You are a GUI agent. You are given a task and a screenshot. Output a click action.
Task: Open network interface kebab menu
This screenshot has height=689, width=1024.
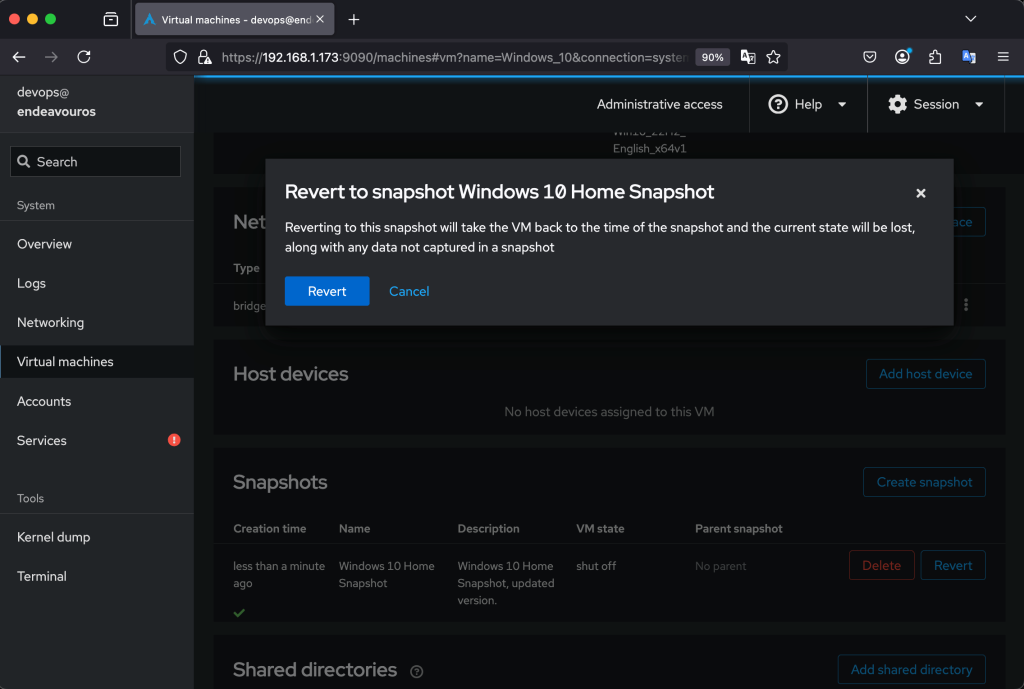coord(966,305)
